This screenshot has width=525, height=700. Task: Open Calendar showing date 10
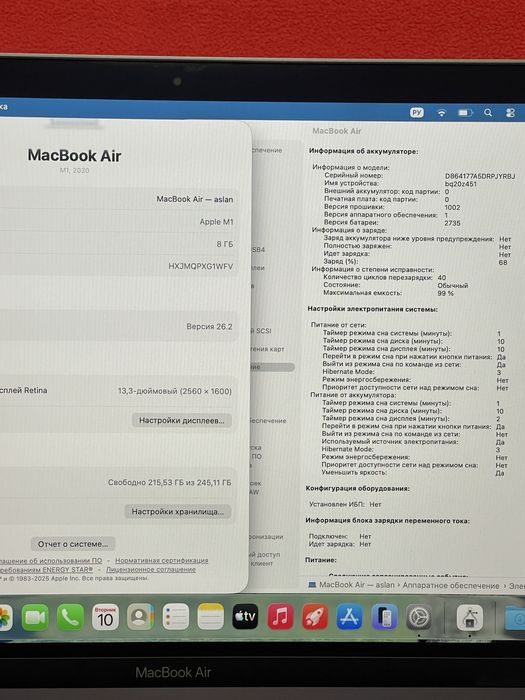pyautogui.click(x=105, y=617)
